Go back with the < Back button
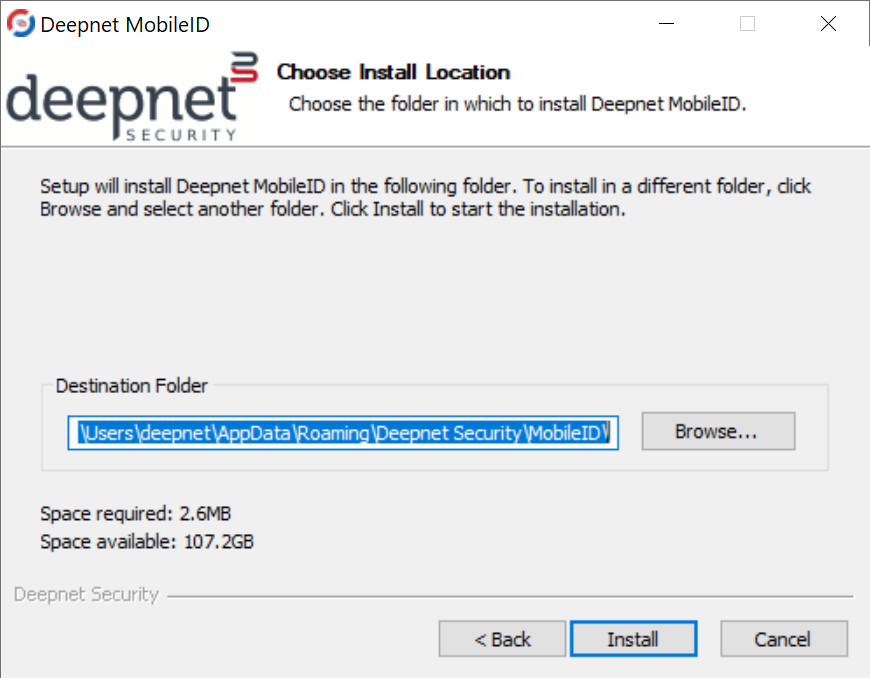The height and width of the screenshot is (678, 870). (x=503, y=639)
